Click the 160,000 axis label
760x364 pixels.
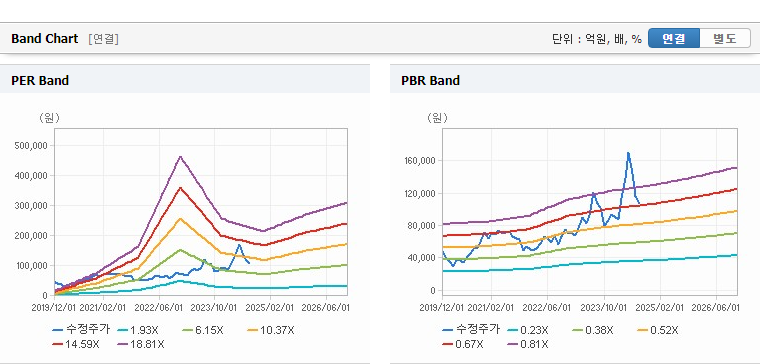420,160
